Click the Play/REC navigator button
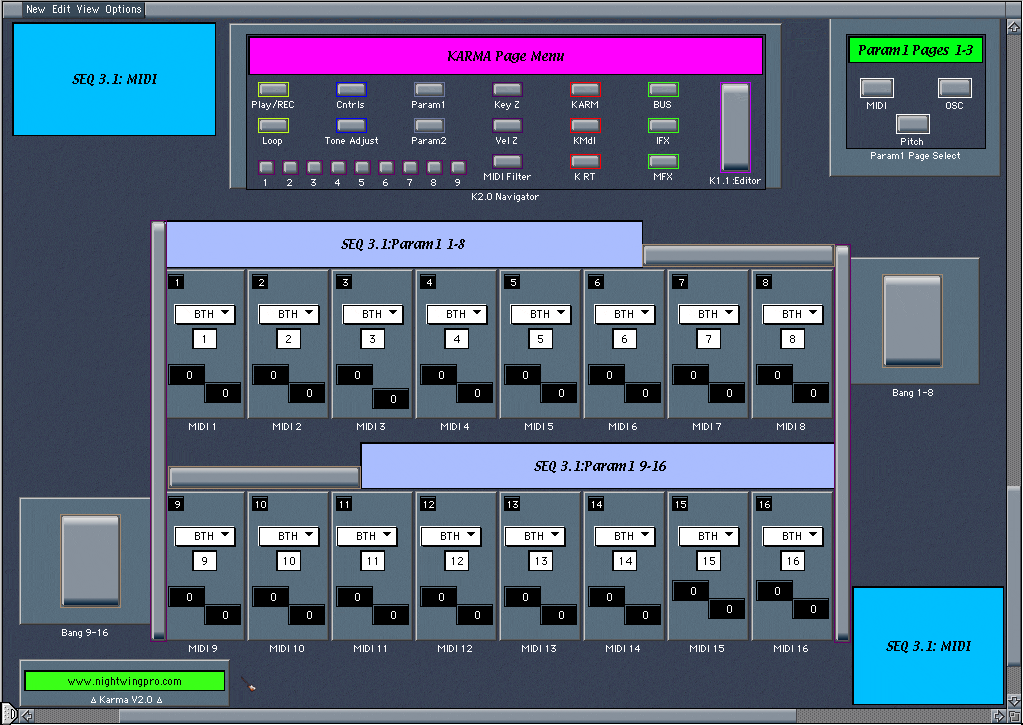1023x725 pixels. point(273,90)
